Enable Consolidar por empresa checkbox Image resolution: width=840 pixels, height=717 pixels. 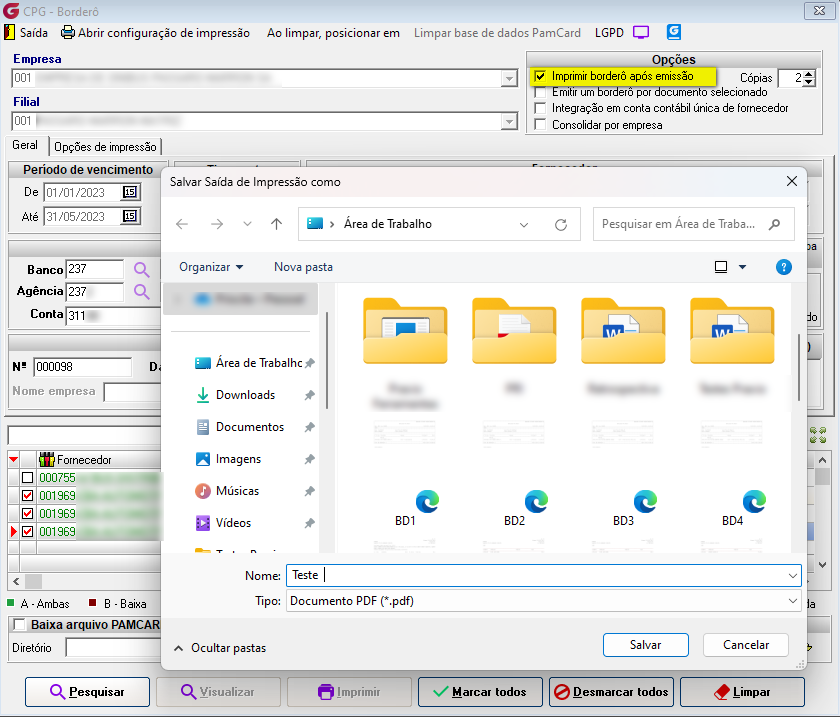pyautogui.click(x=541, y=125)
